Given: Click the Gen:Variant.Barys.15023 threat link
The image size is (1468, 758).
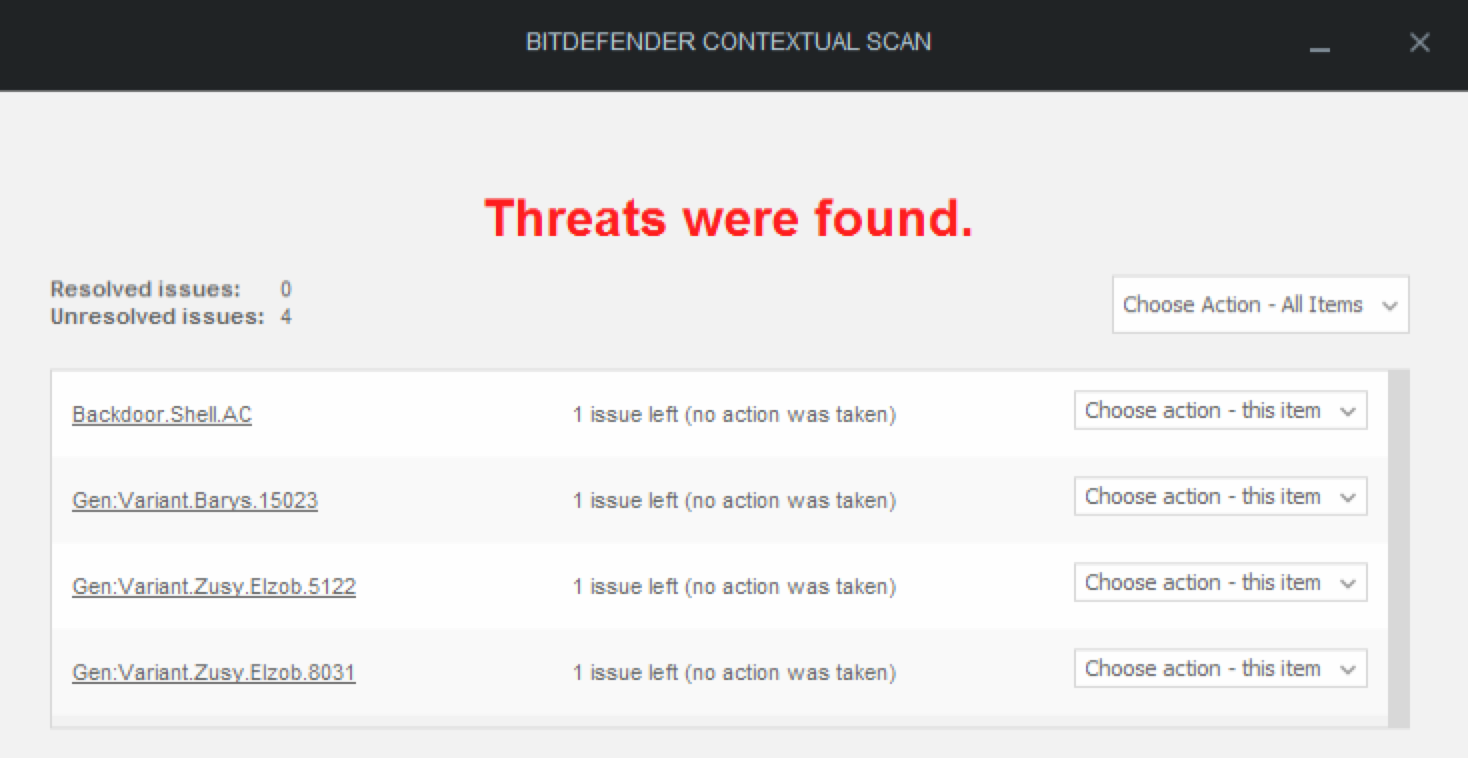Looking at the screenshot, I should coord(195,501).
